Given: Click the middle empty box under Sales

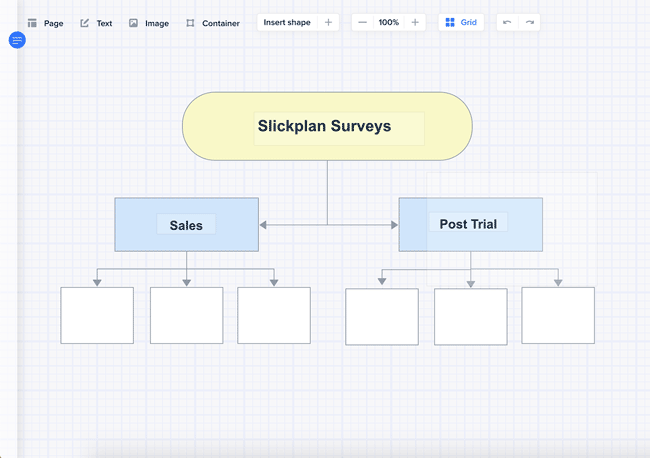Looking at the screenshot, I should coord(186,315).
